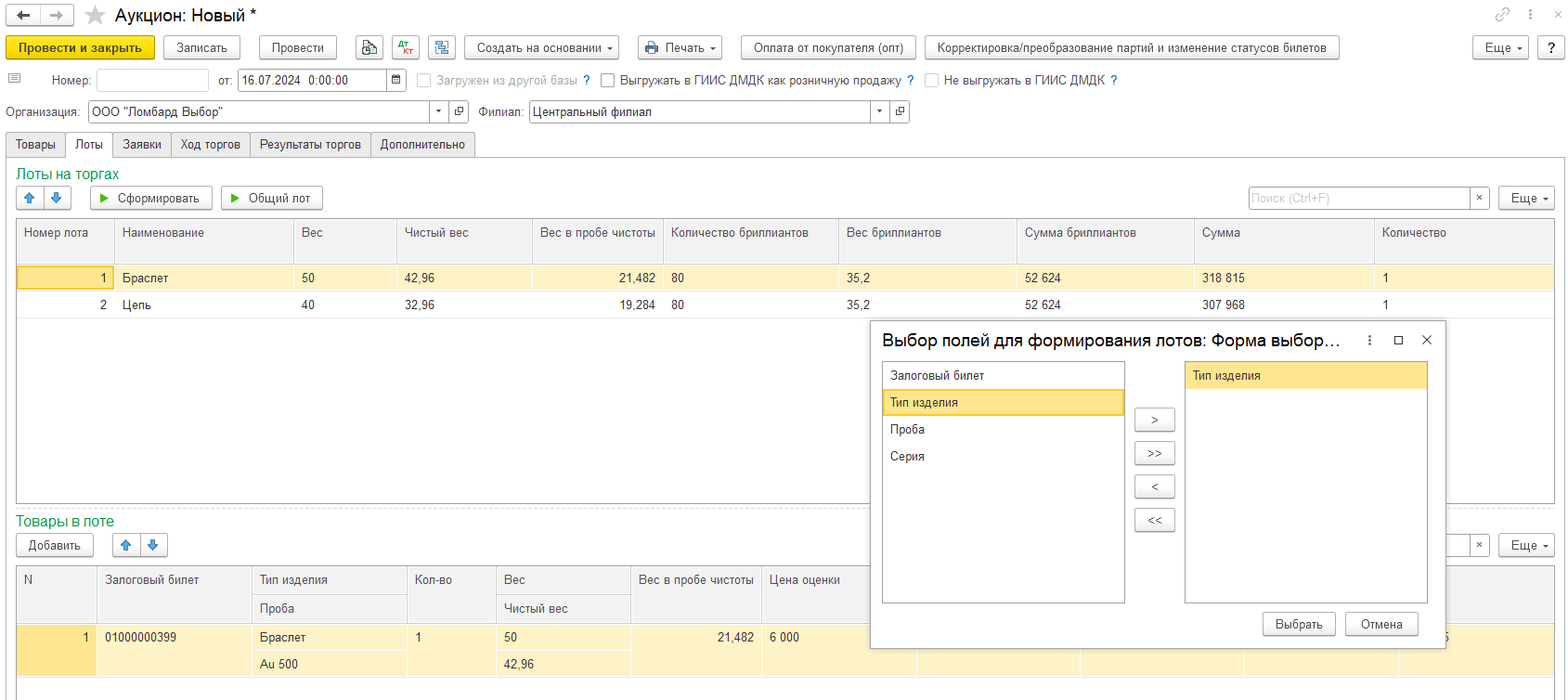
Task: Move item down in Товары в лоте
Action: (x=153, y=545)
